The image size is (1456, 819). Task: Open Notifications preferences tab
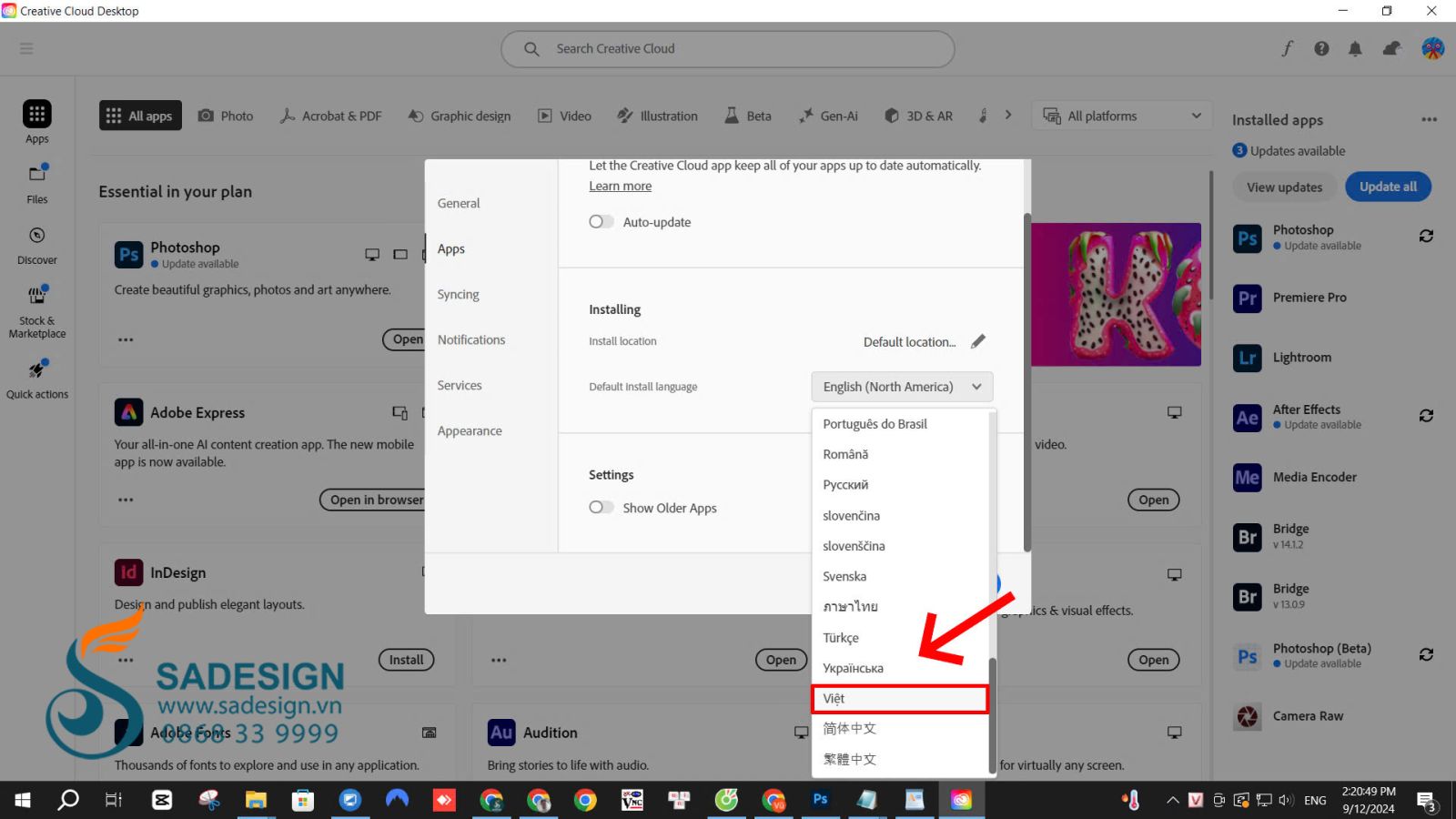click(x=471, y=340)
